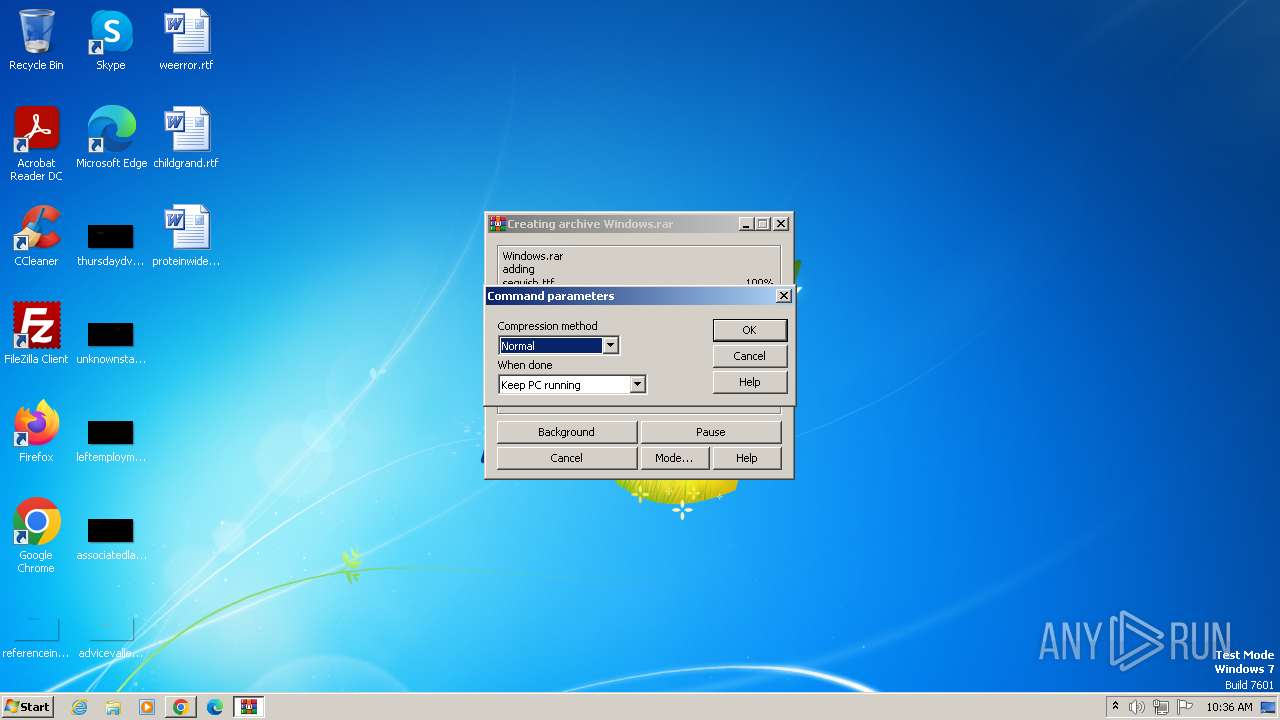Click the Mode... button
The image size is (1280, 720).
674,458
